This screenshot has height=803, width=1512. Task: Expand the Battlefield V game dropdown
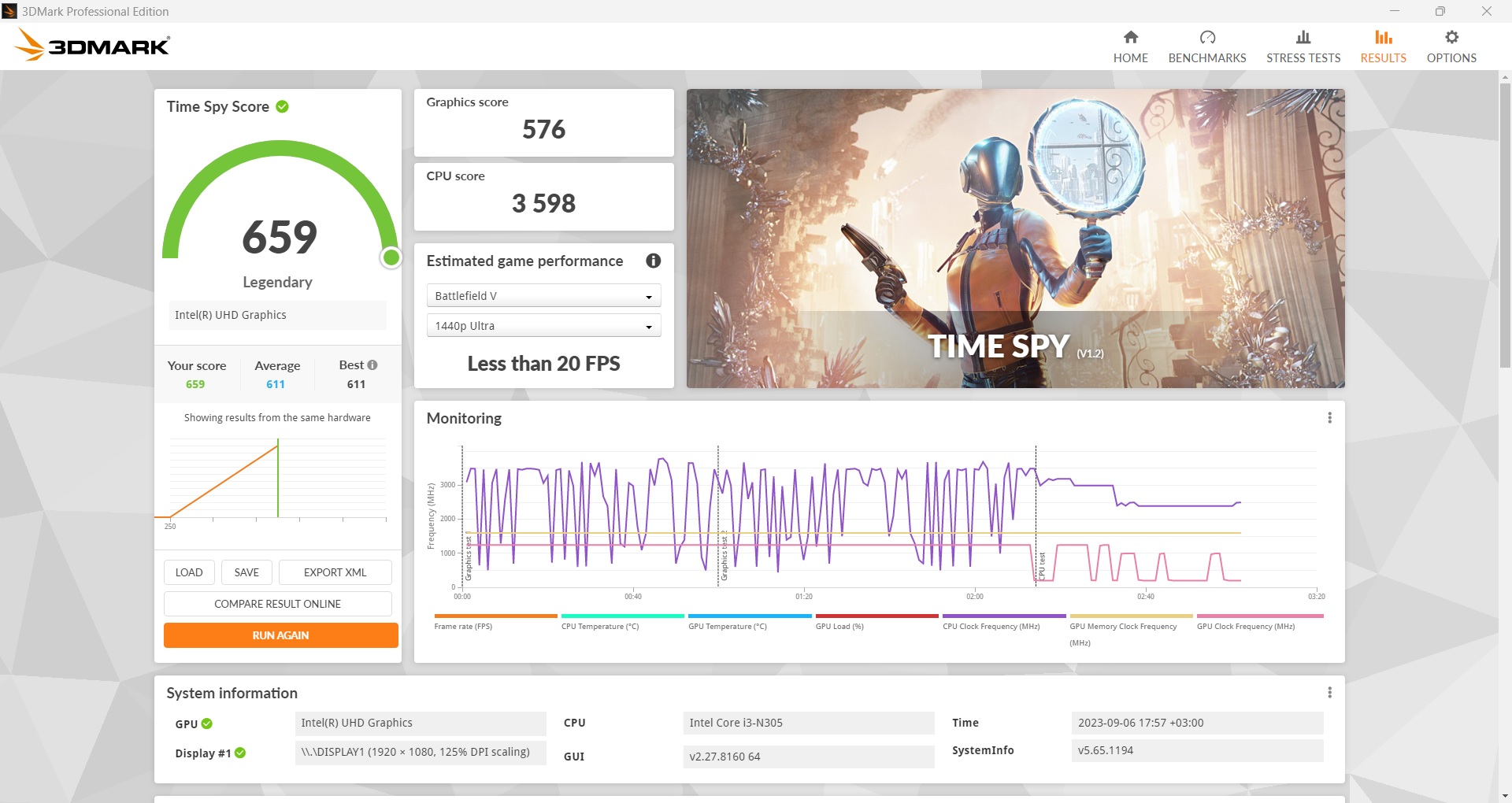point(543,296)
